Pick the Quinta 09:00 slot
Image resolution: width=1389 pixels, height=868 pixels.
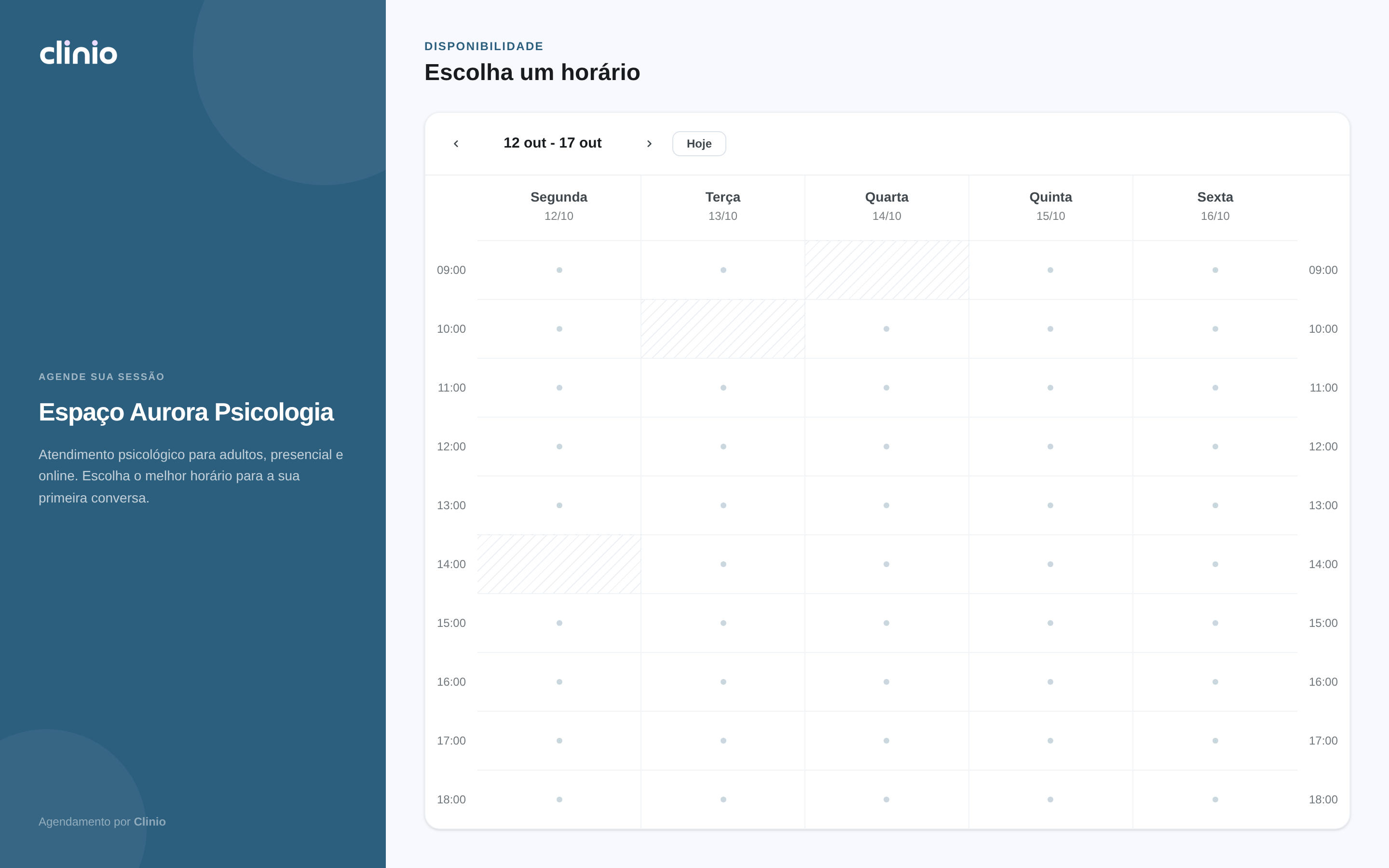point(1050,270)
